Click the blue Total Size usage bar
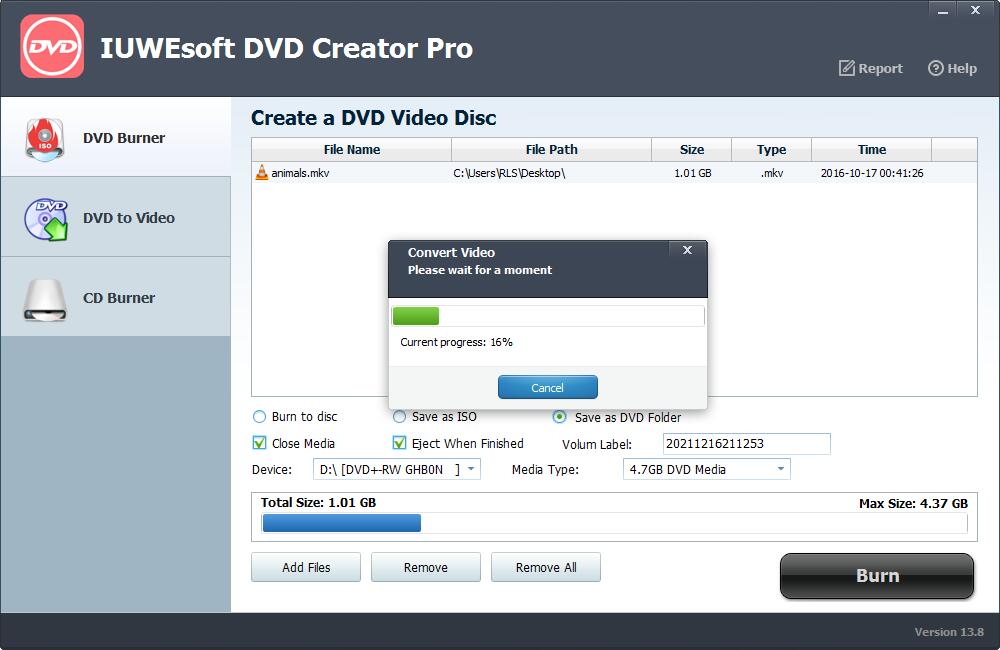 (342, 523)
